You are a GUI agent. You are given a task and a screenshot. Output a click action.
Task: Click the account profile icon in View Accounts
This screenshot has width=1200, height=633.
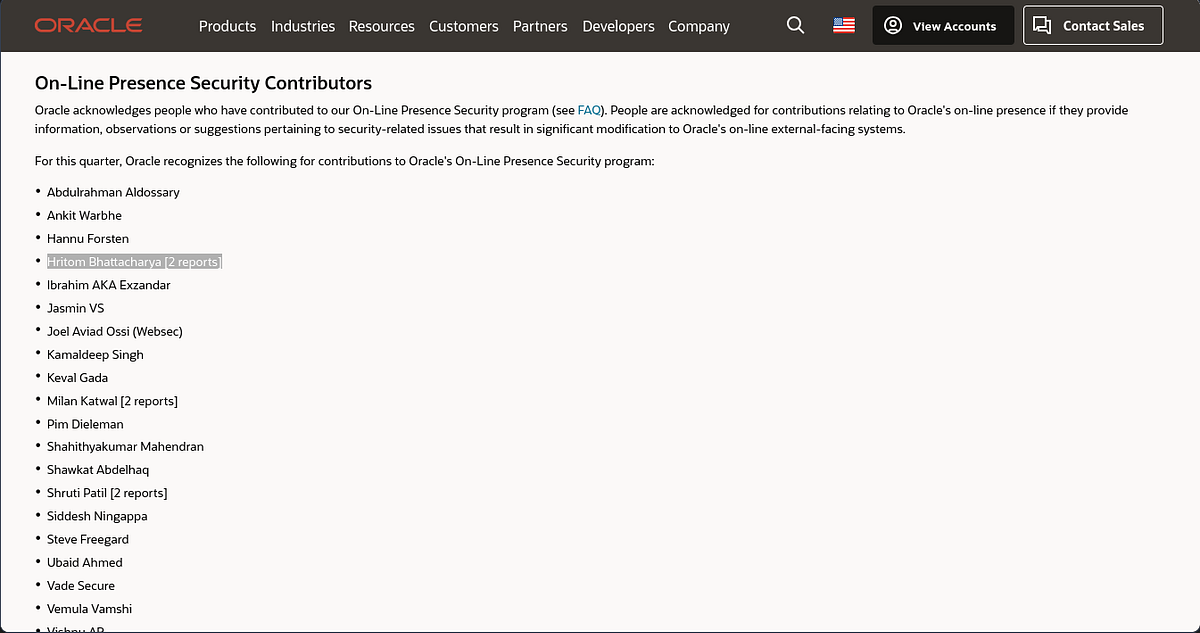[892, 25]
